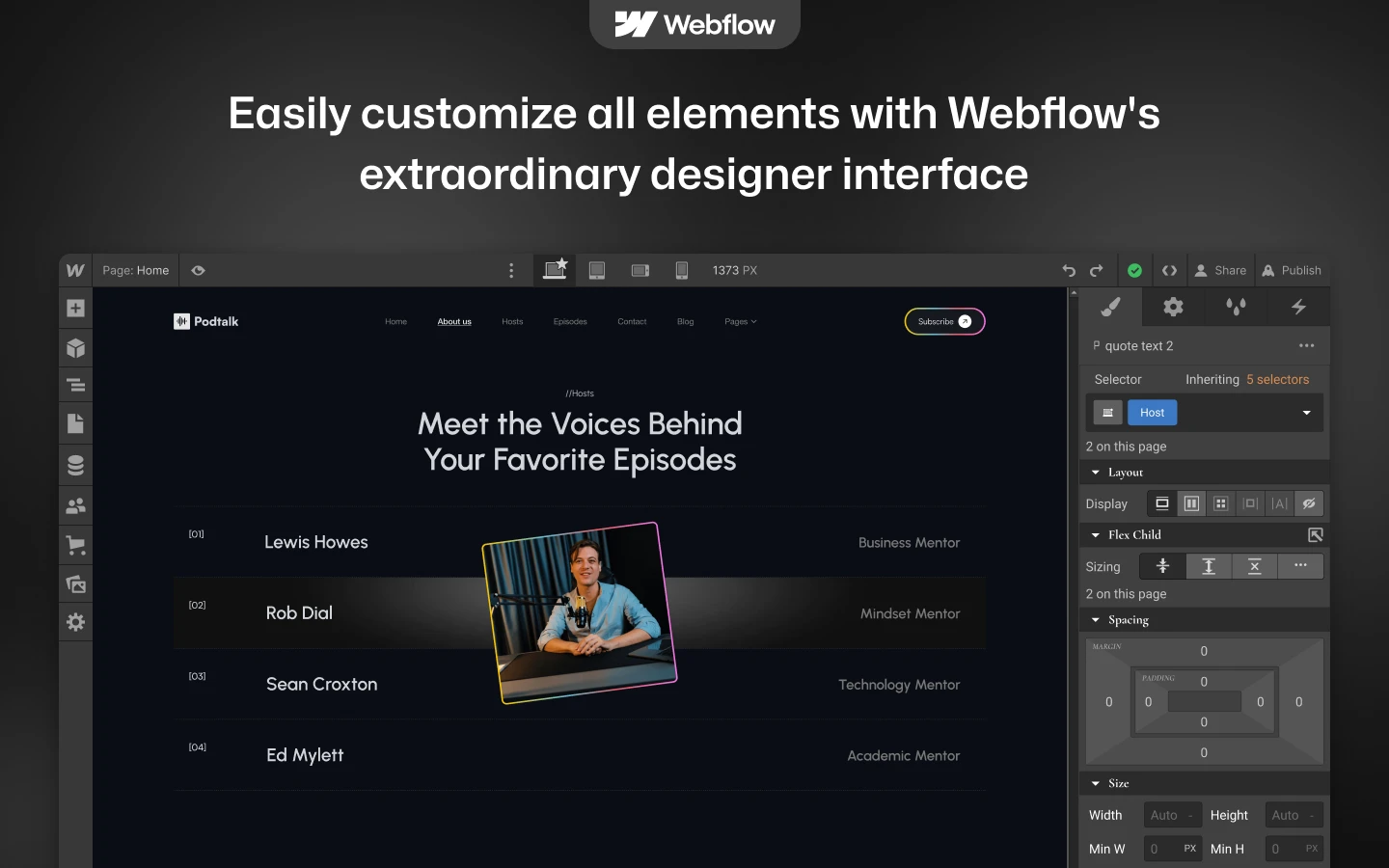Open the Pages panel icon
Image resolution: width=1389 pixels, height=868 pixels.
pos(75,423)
